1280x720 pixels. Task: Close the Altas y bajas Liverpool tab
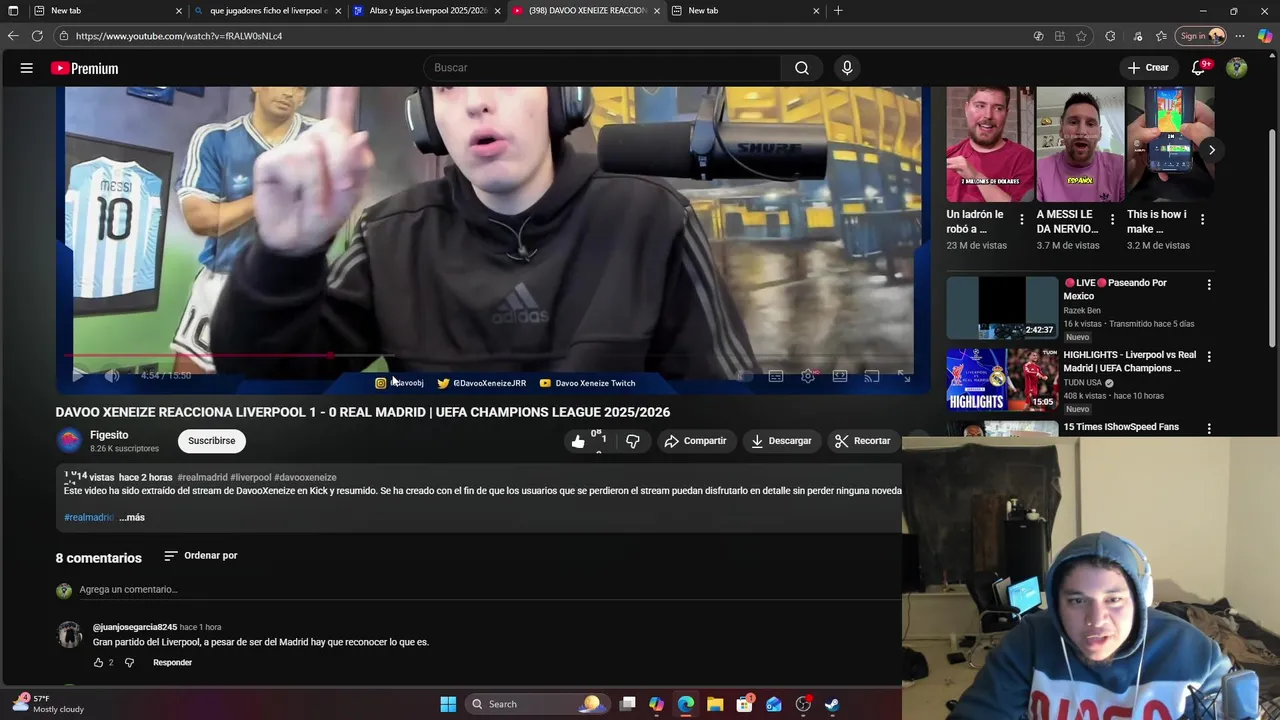point(497,11)
